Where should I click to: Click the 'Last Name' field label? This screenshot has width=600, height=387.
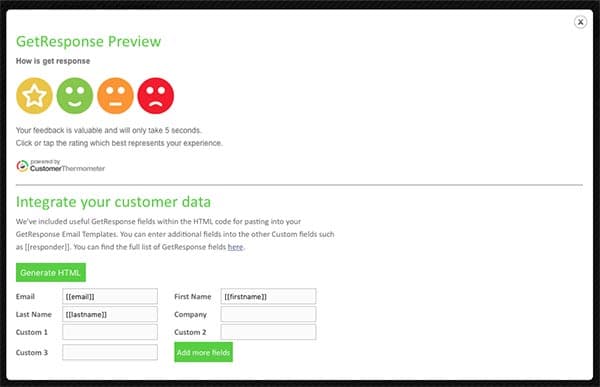(x=34, y=315)
